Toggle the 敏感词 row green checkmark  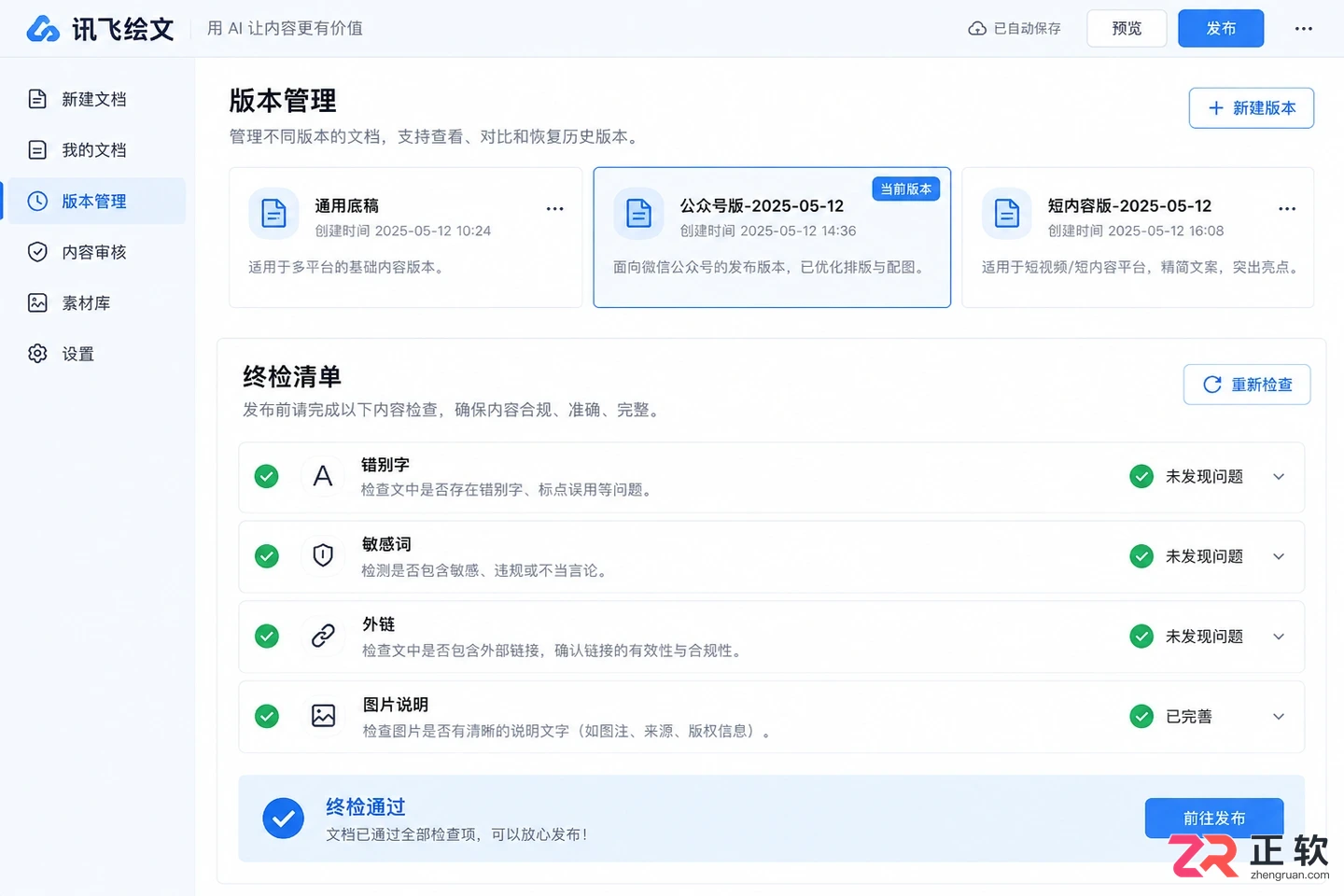point(267,556)
